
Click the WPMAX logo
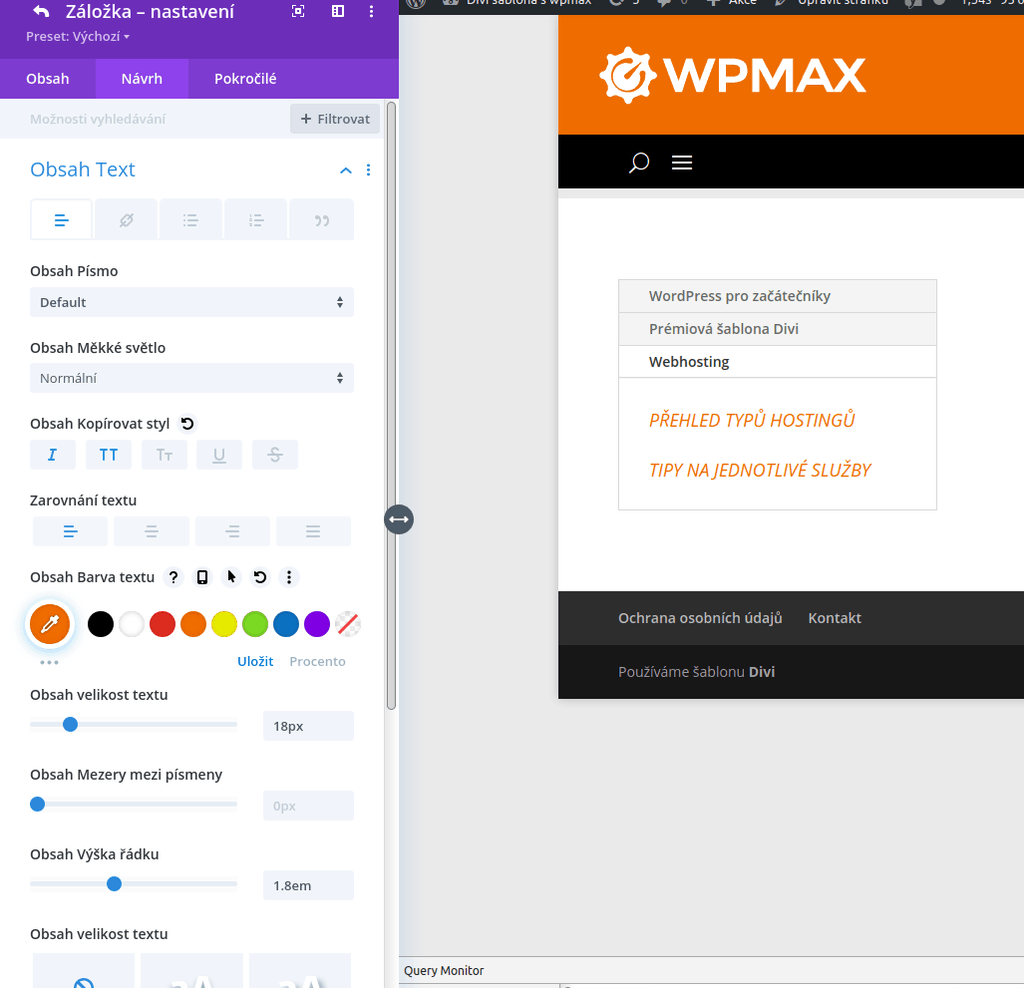[x=733, y=75]
